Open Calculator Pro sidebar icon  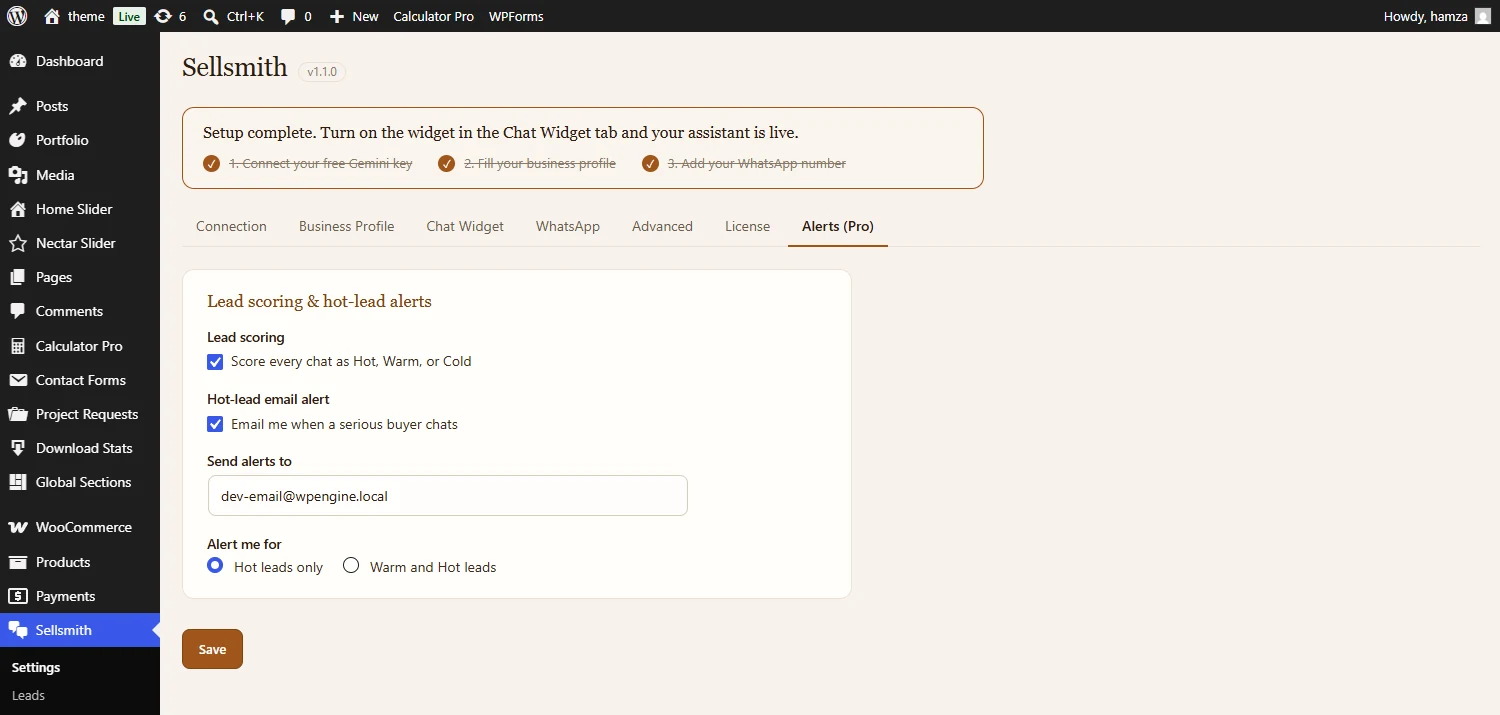pos(18,346)
